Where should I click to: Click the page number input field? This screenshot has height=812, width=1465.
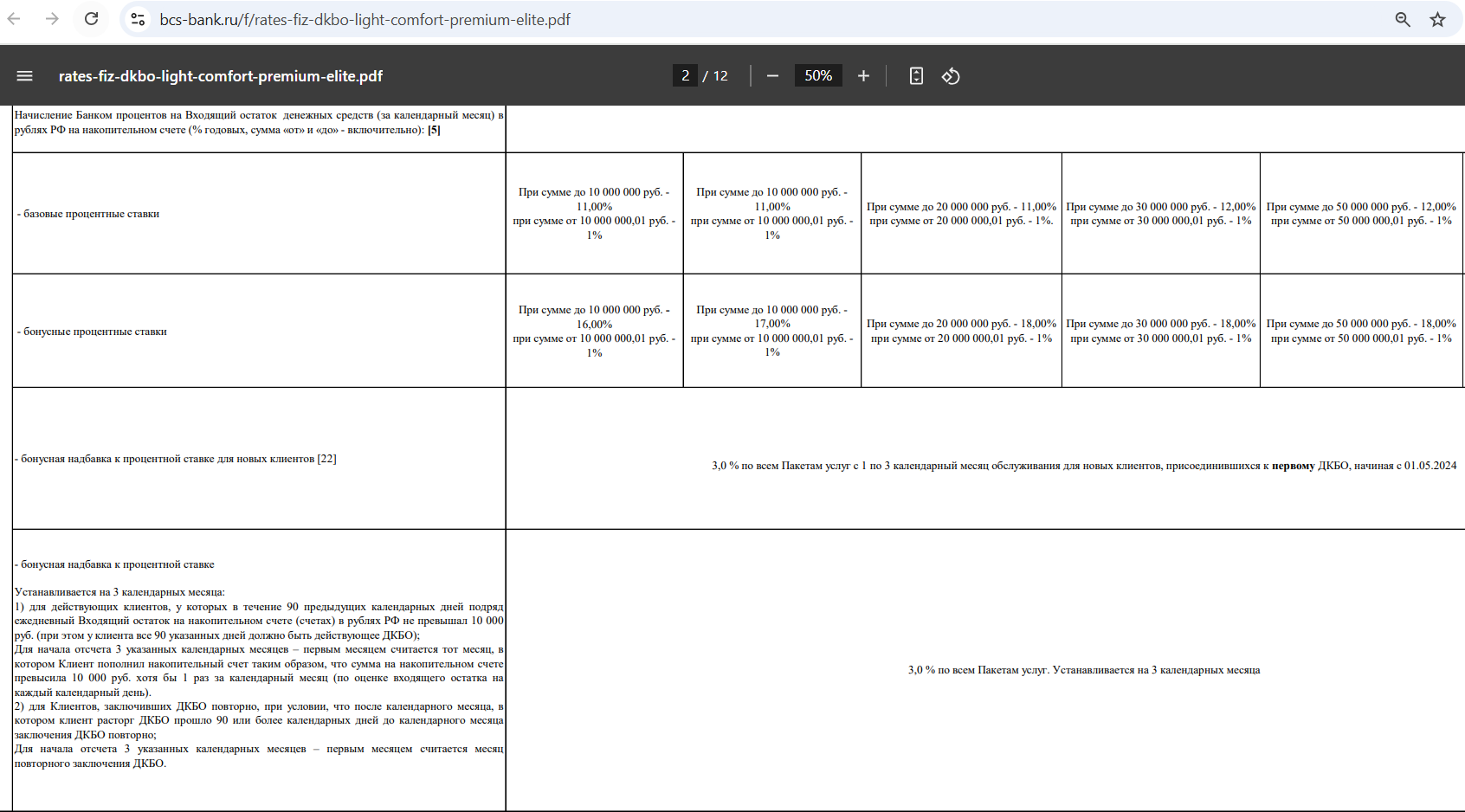coord(685,76)
